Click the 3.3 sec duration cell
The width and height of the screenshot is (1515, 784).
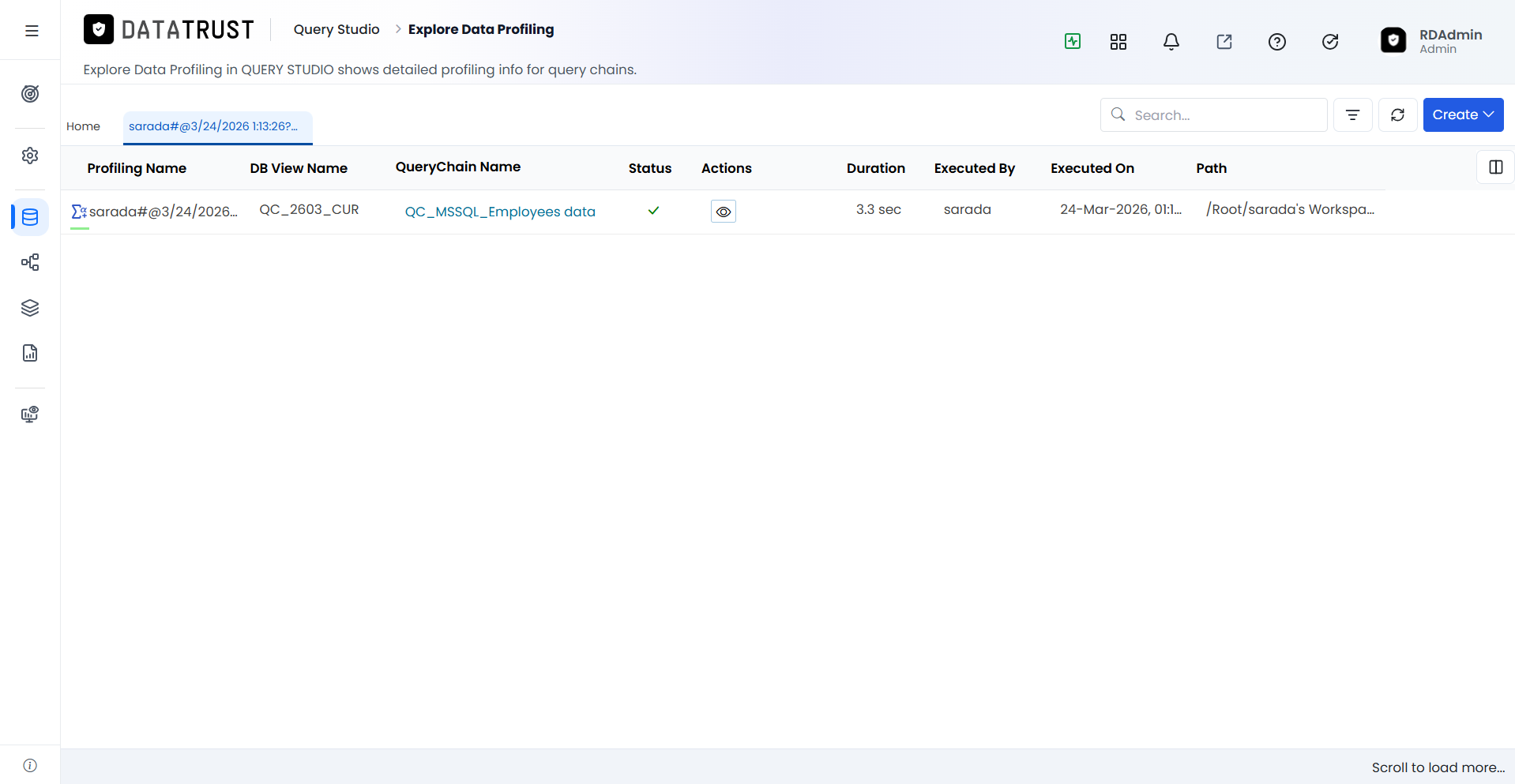coord(878,209)
